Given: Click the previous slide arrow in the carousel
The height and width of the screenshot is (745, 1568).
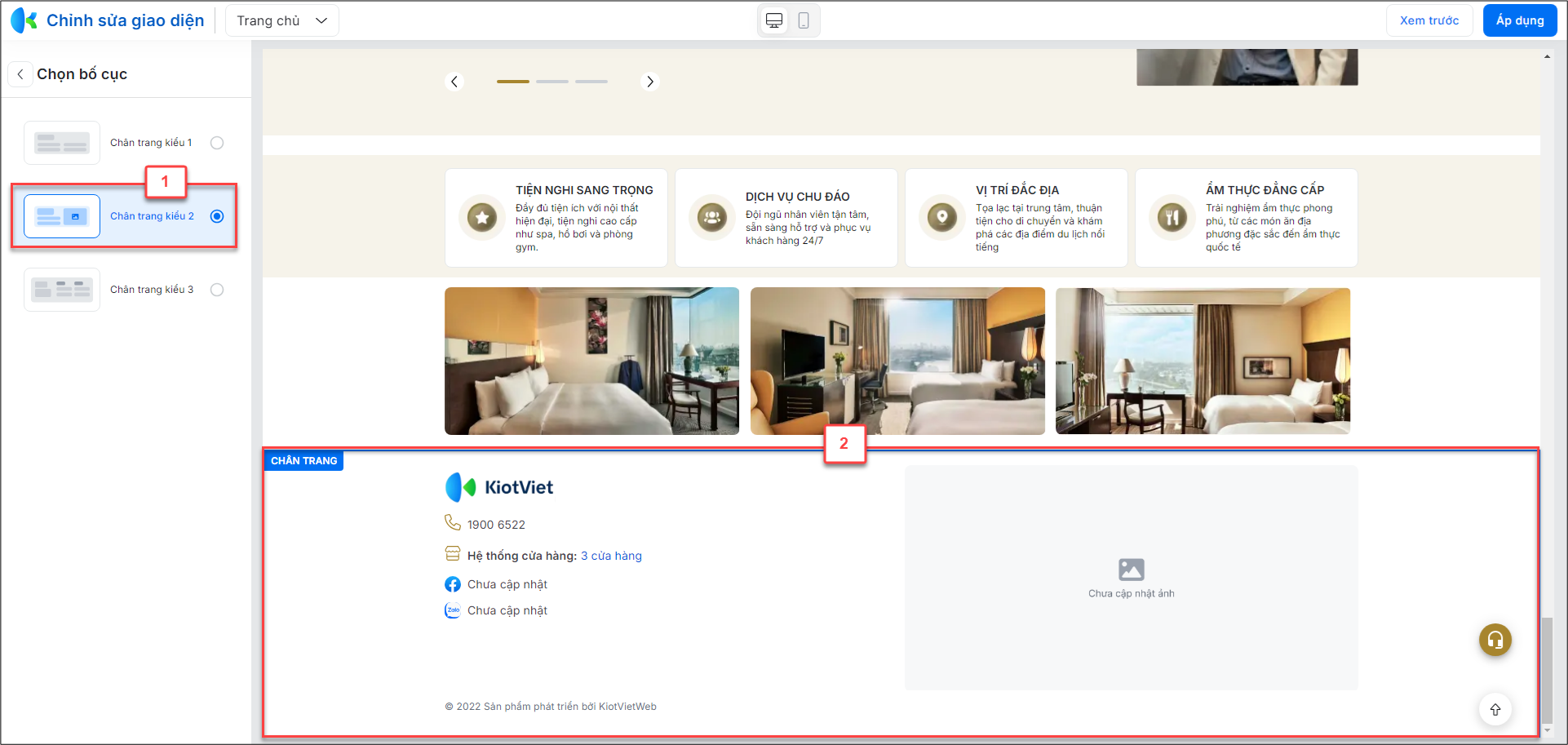Looking at the screenshot, I should tap(455, 82).
